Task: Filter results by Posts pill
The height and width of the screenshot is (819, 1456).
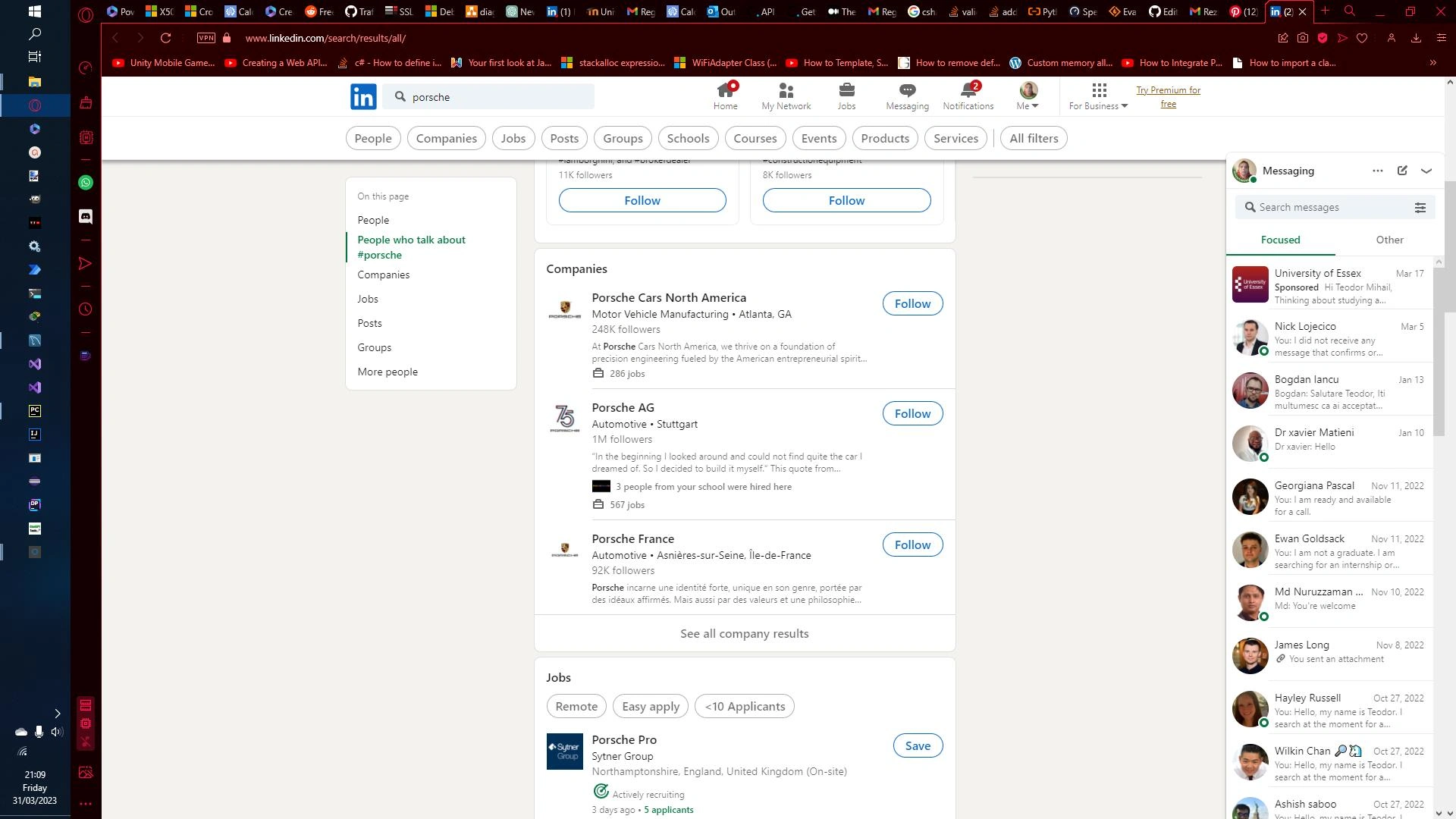Action: click(x=564, y=138)
